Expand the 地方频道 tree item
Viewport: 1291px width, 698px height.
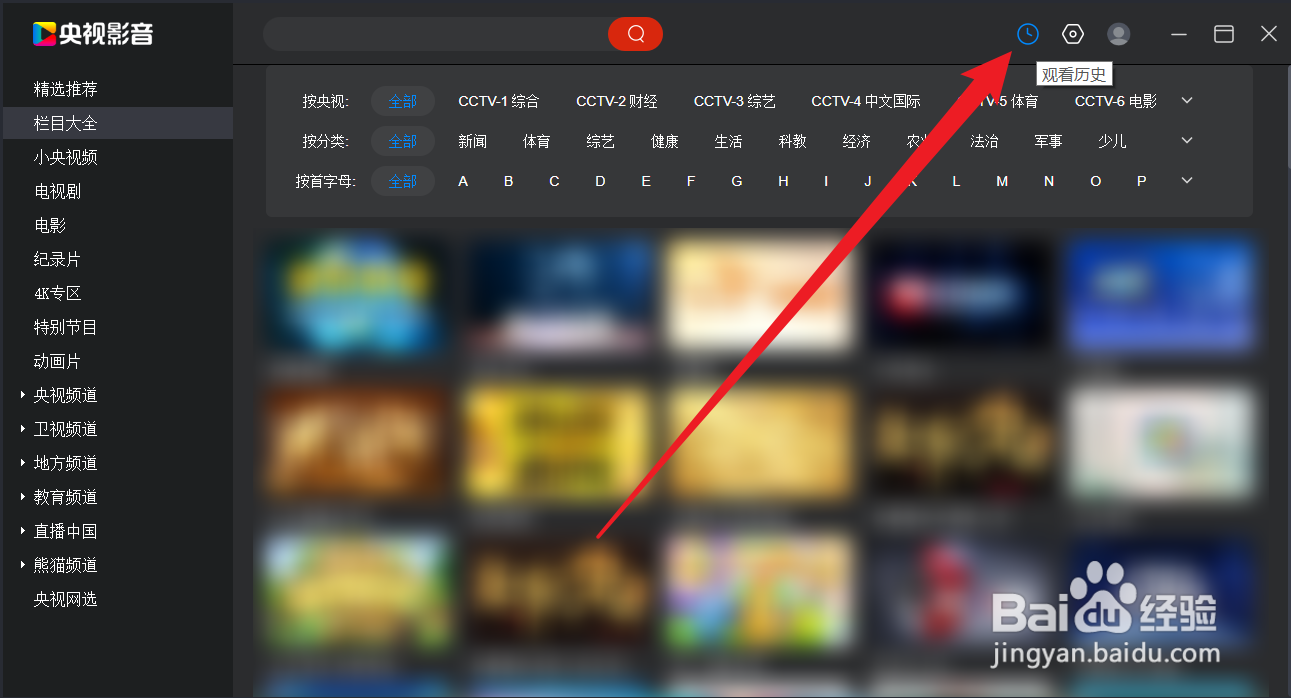click(x=23, y=464)
